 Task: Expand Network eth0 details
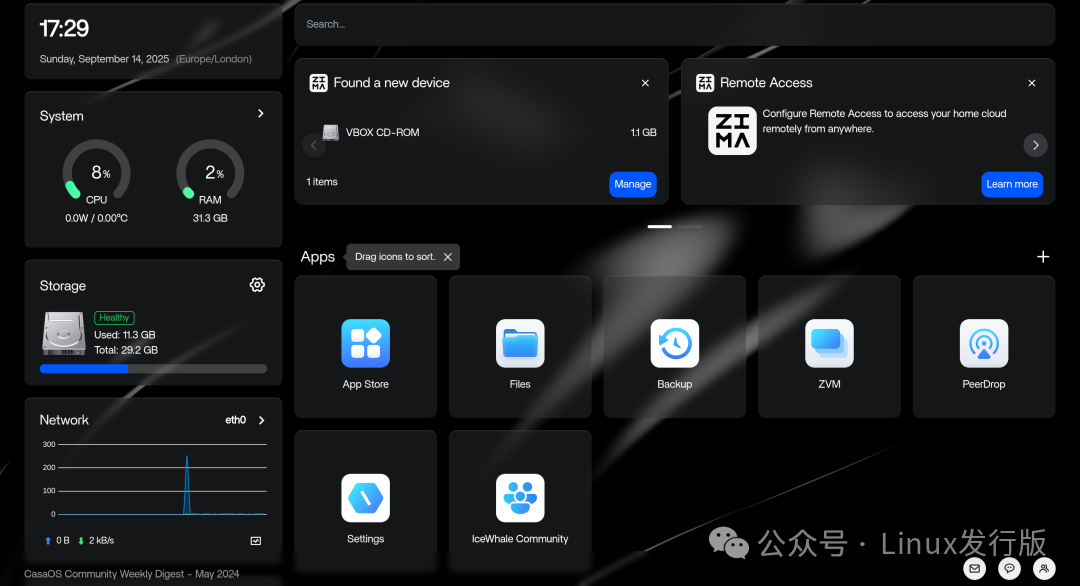coord(261,420)
